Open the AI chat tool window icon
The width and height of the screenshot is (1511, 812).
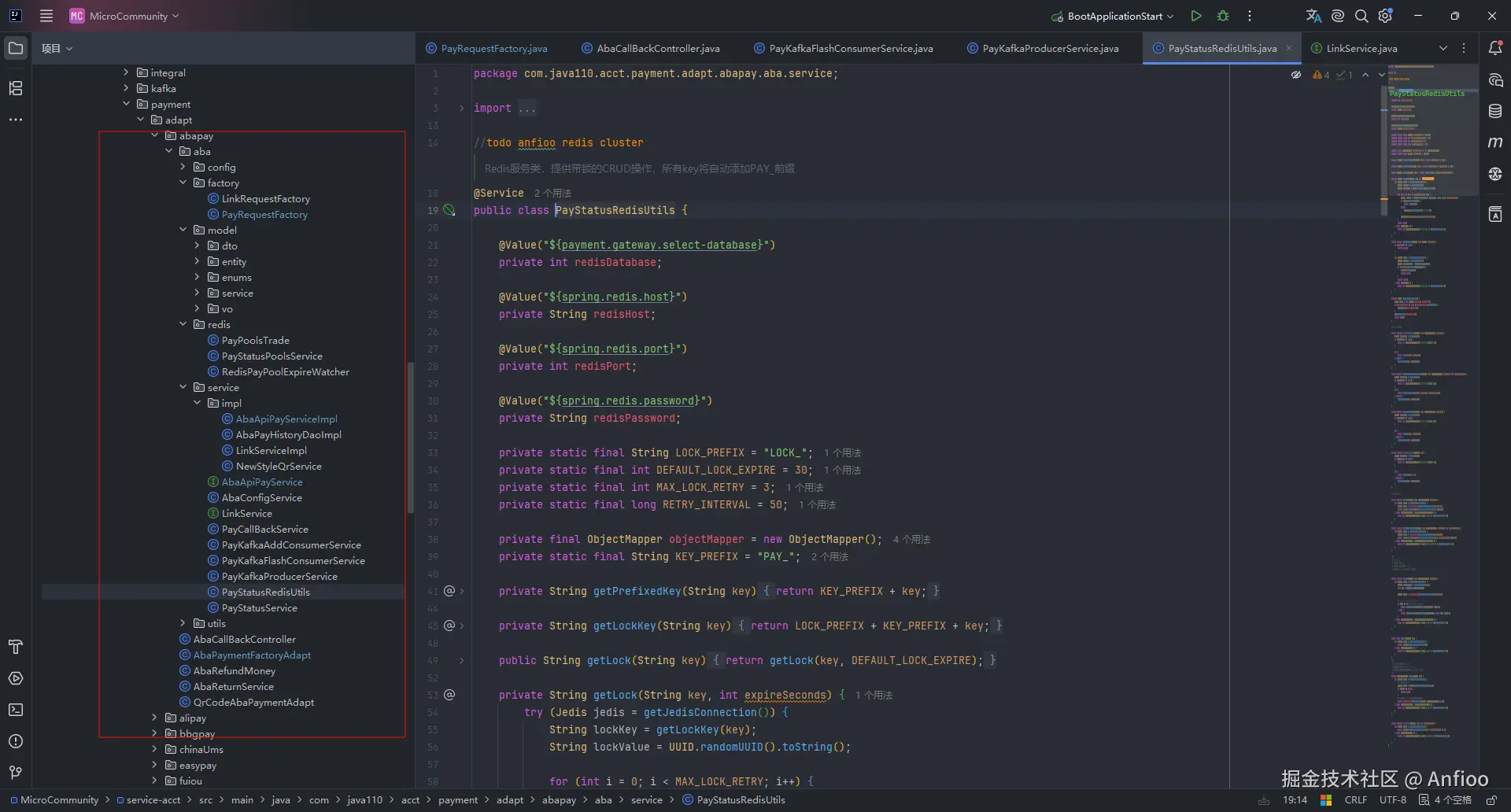(x=1495, y=80)
